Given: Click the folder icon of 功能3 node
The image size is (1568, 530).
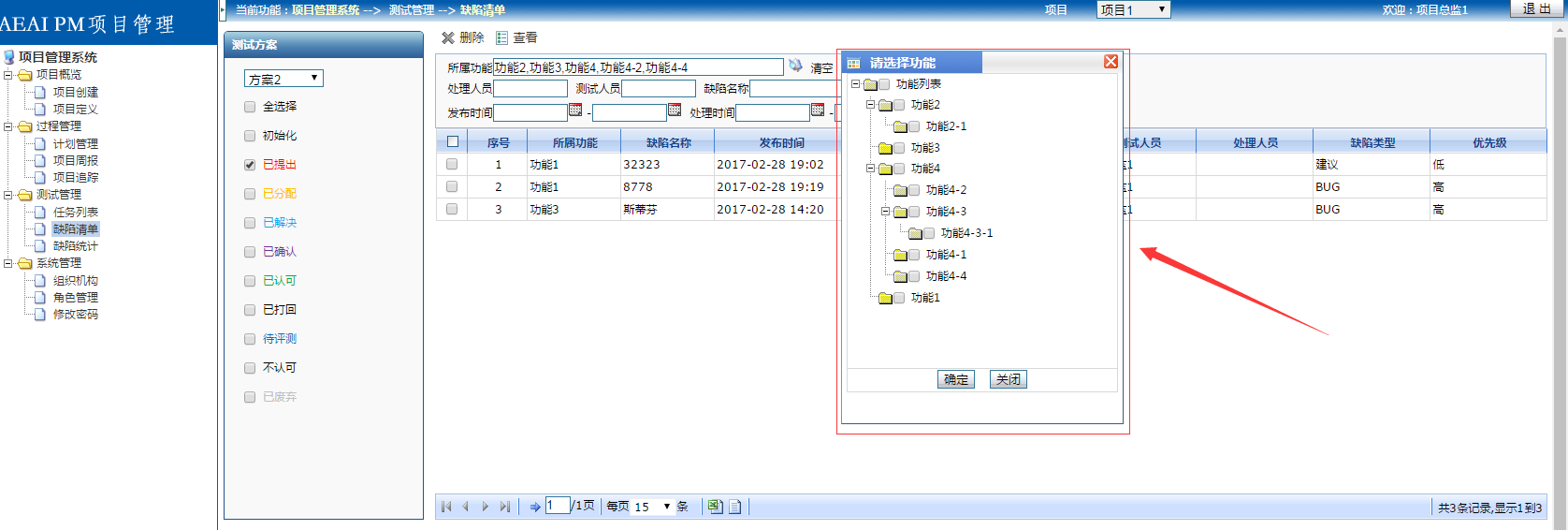Looking at the screenshot, I should pos(885,148).
